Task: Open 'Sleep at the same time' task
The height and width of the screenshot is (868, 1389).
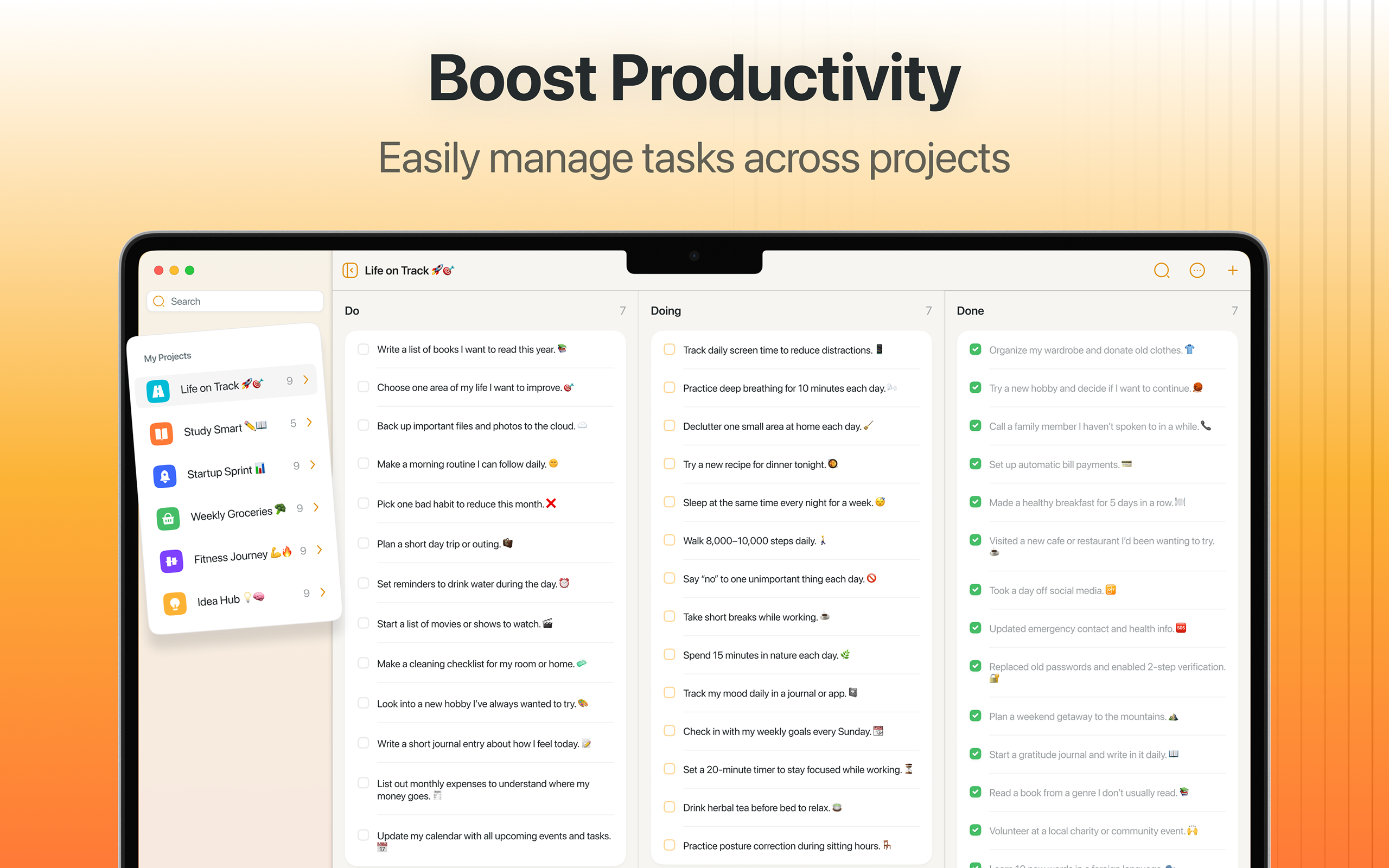Action: tap(784, 502)
